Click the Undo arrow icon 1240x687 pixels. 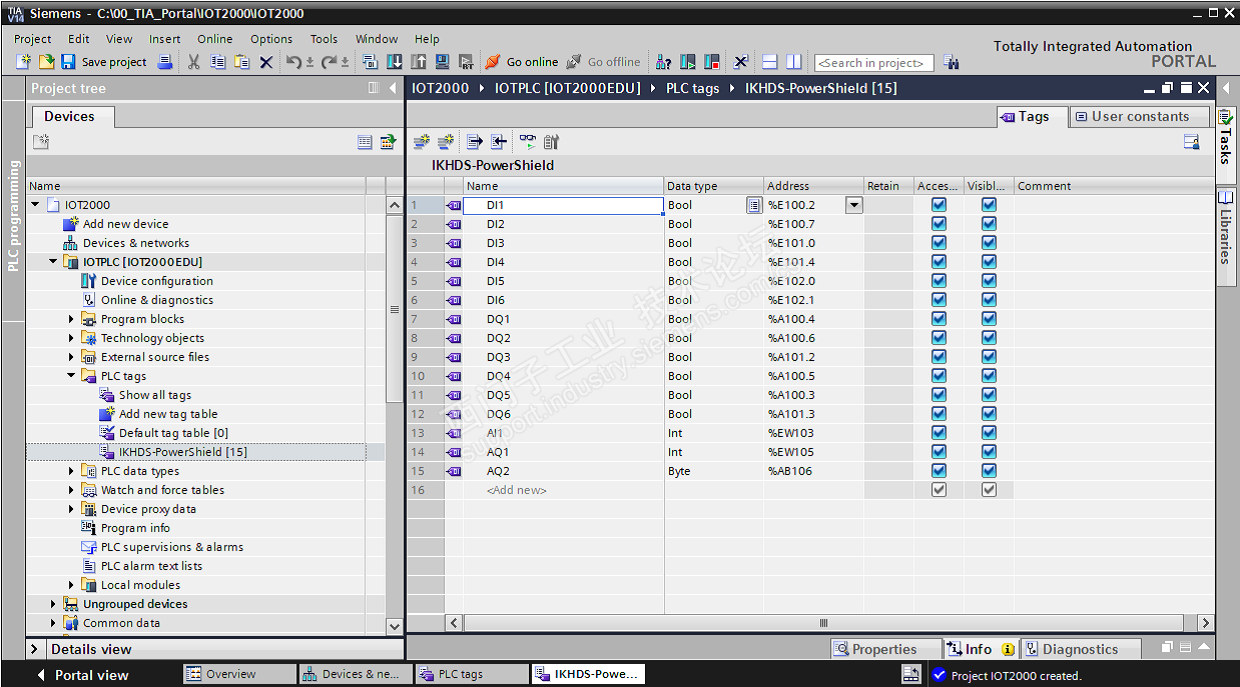(294, 62)
